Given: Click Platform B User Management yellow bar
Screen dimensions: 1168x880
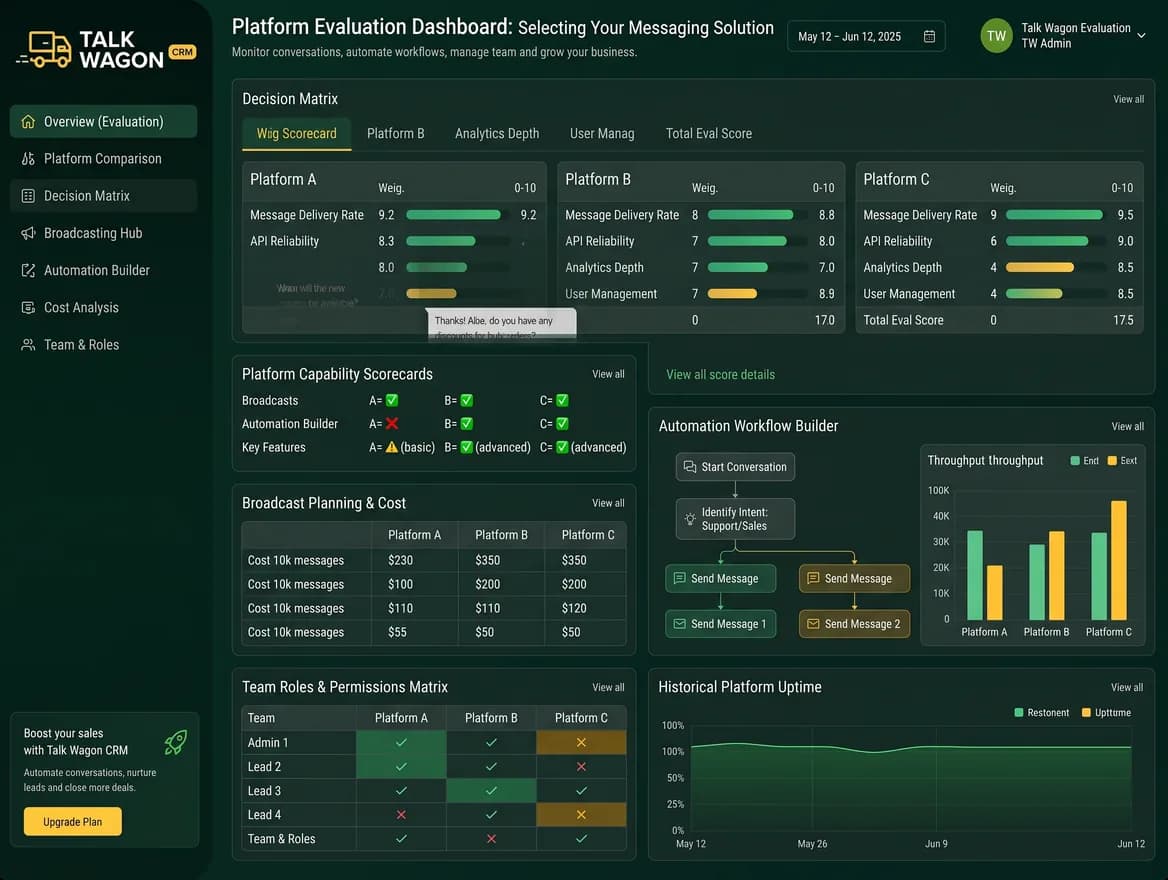Looking at the screenshot, I should click(x=732, y=294).
